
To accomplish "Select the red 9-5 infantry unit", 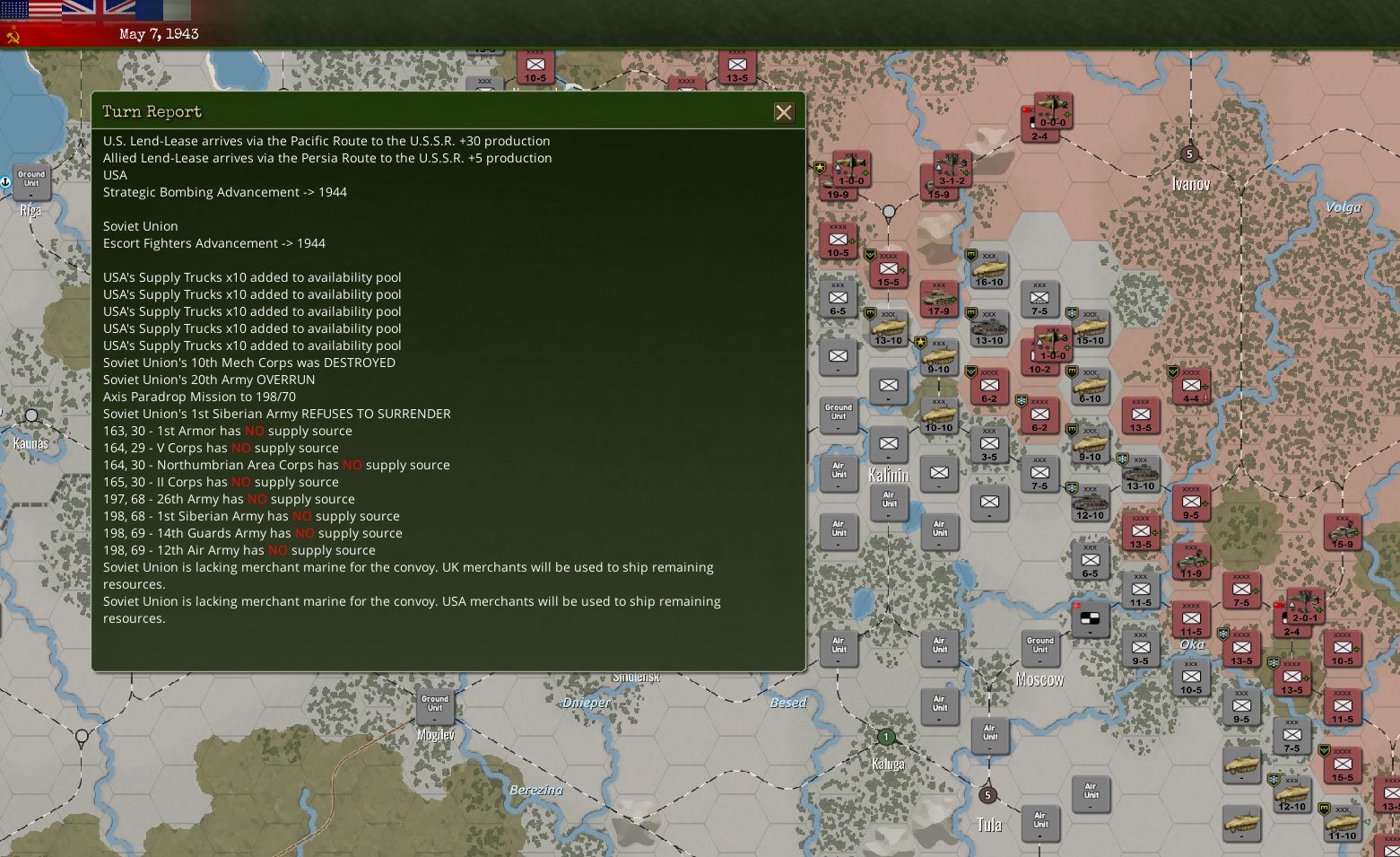I will click(x=1191, y=503).
